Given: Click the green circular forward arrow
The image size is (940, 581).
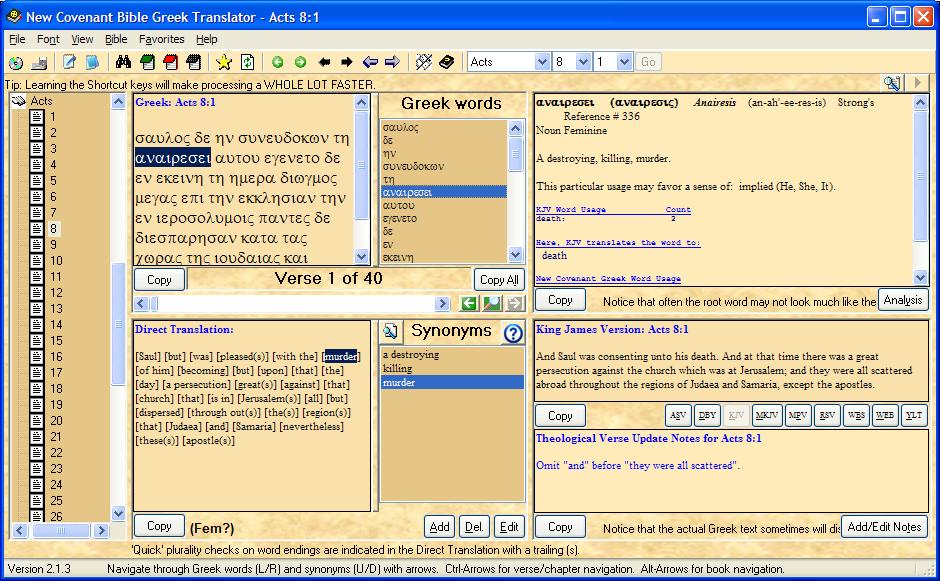Looking at the screenshot, I should click(x=299, y=62).
